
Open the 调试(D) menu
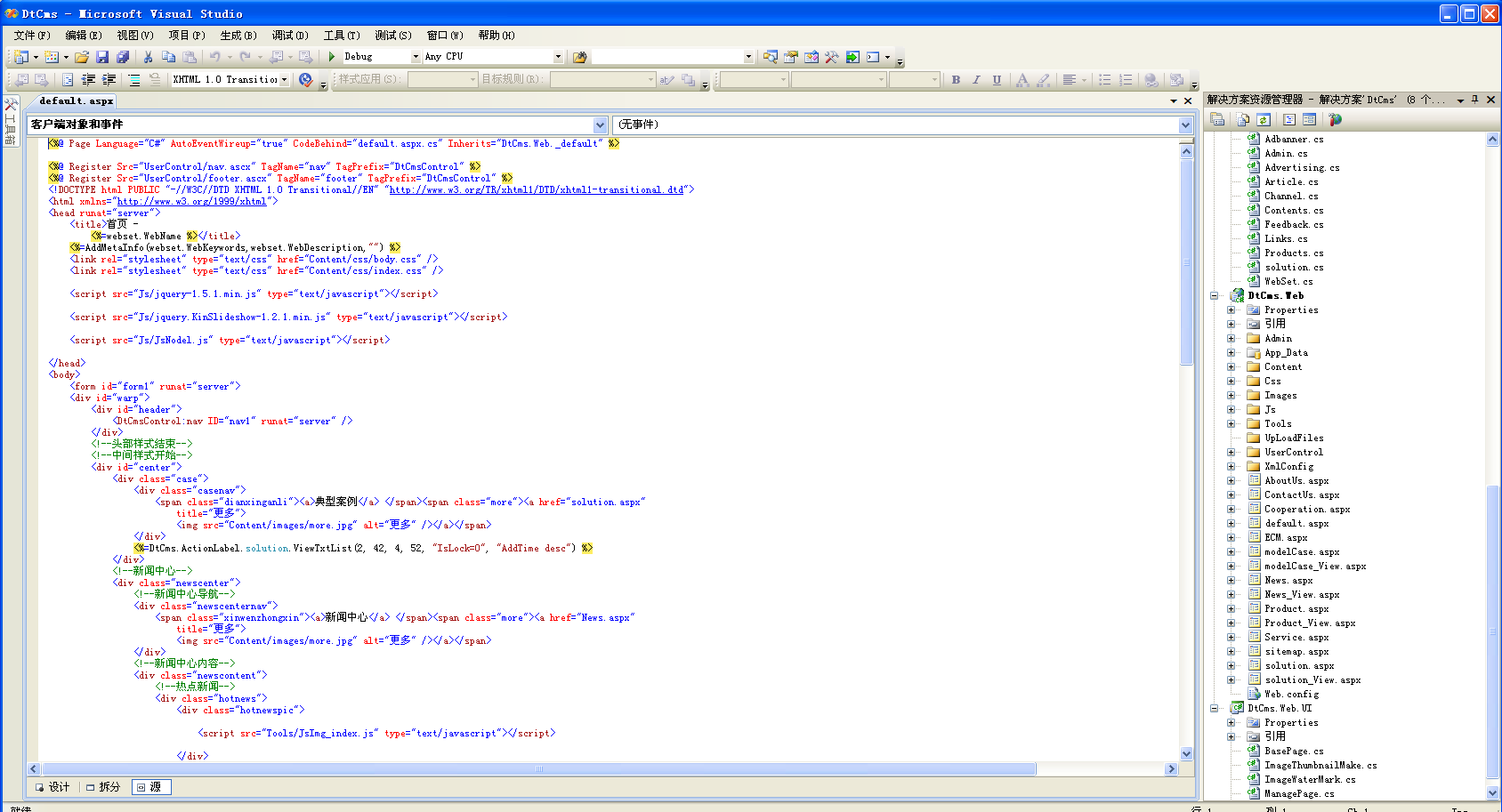coord(290,36)
